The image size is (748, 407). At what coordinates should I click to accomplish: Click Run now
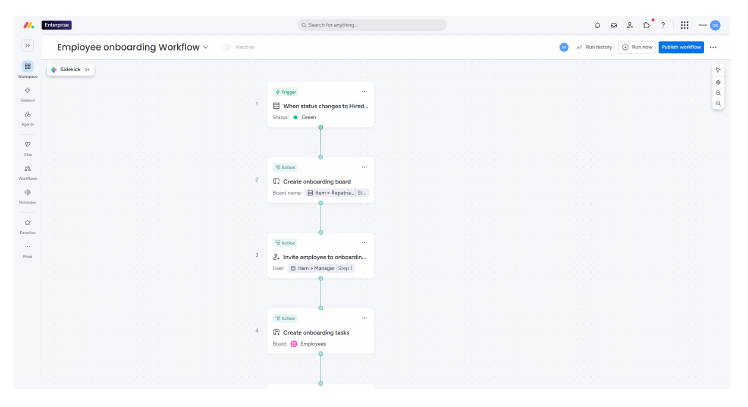[637, 47]
